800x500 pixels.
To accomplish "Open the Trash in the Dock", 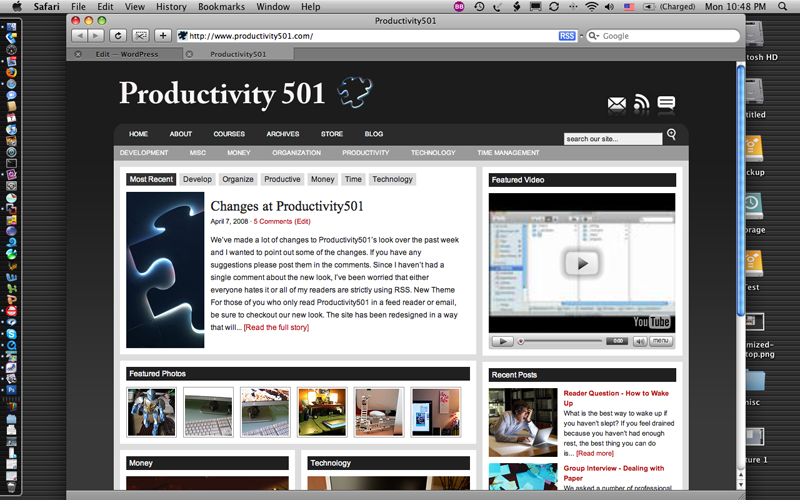I will [x=11, y=486].
